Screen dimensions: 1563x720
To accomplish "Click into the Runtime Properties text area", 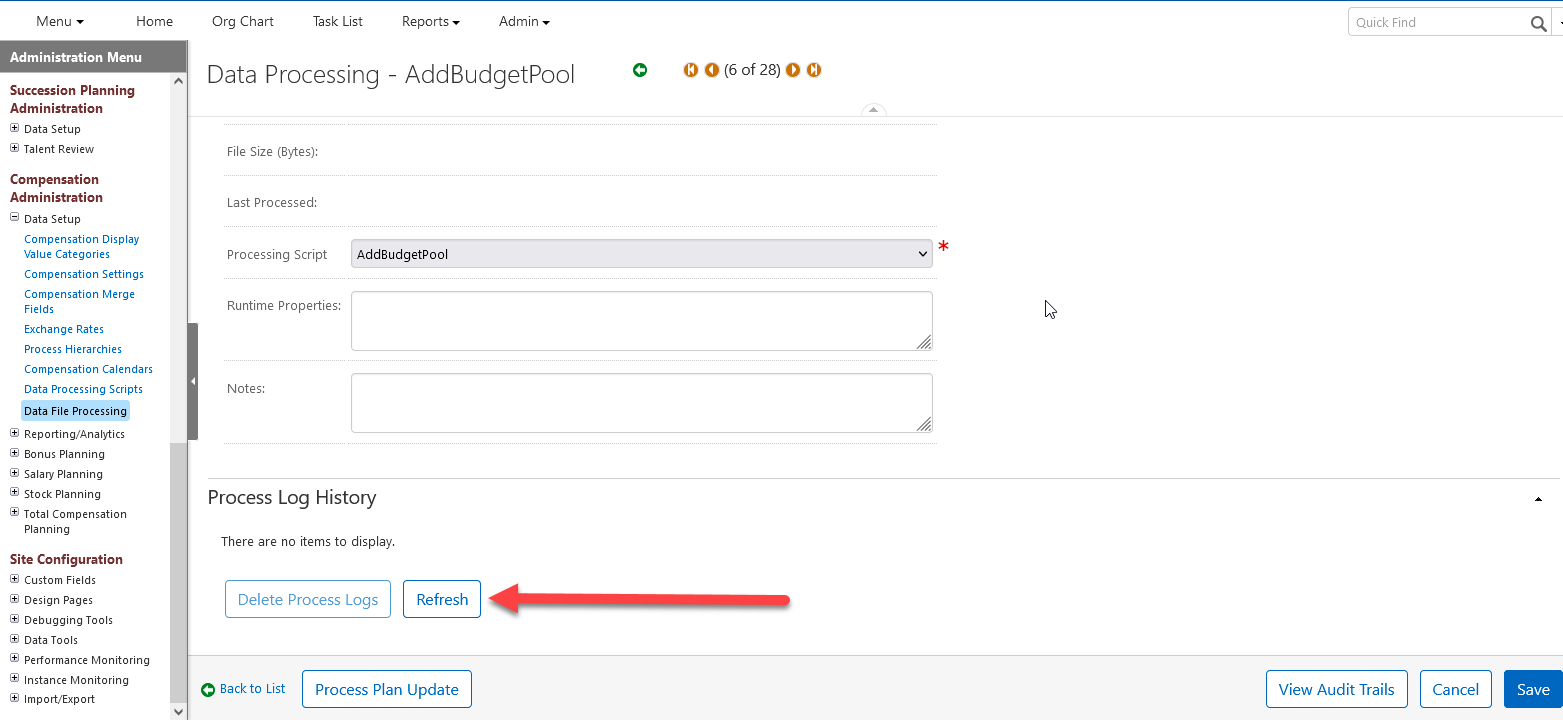I will coord(642,321).
